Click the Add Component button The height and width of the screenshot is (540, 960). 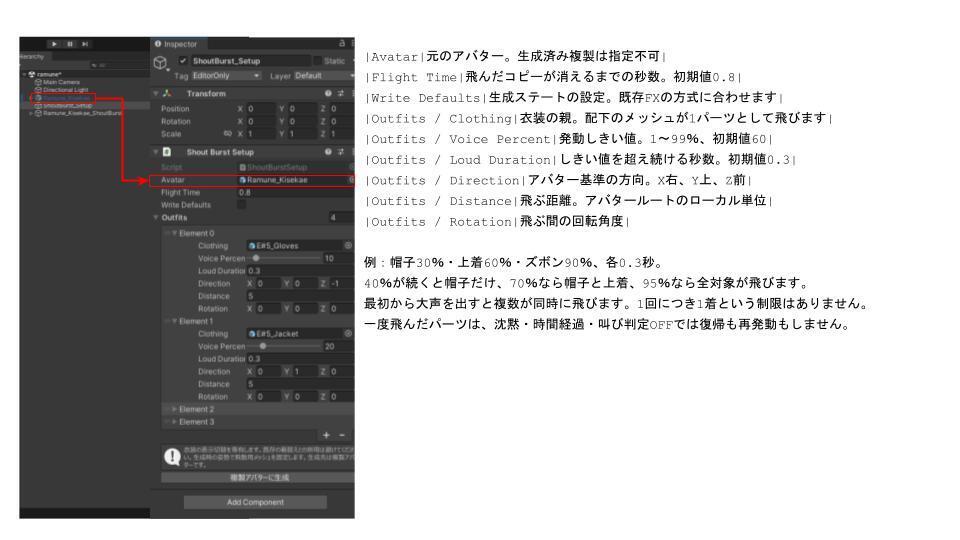pos(255,502)
